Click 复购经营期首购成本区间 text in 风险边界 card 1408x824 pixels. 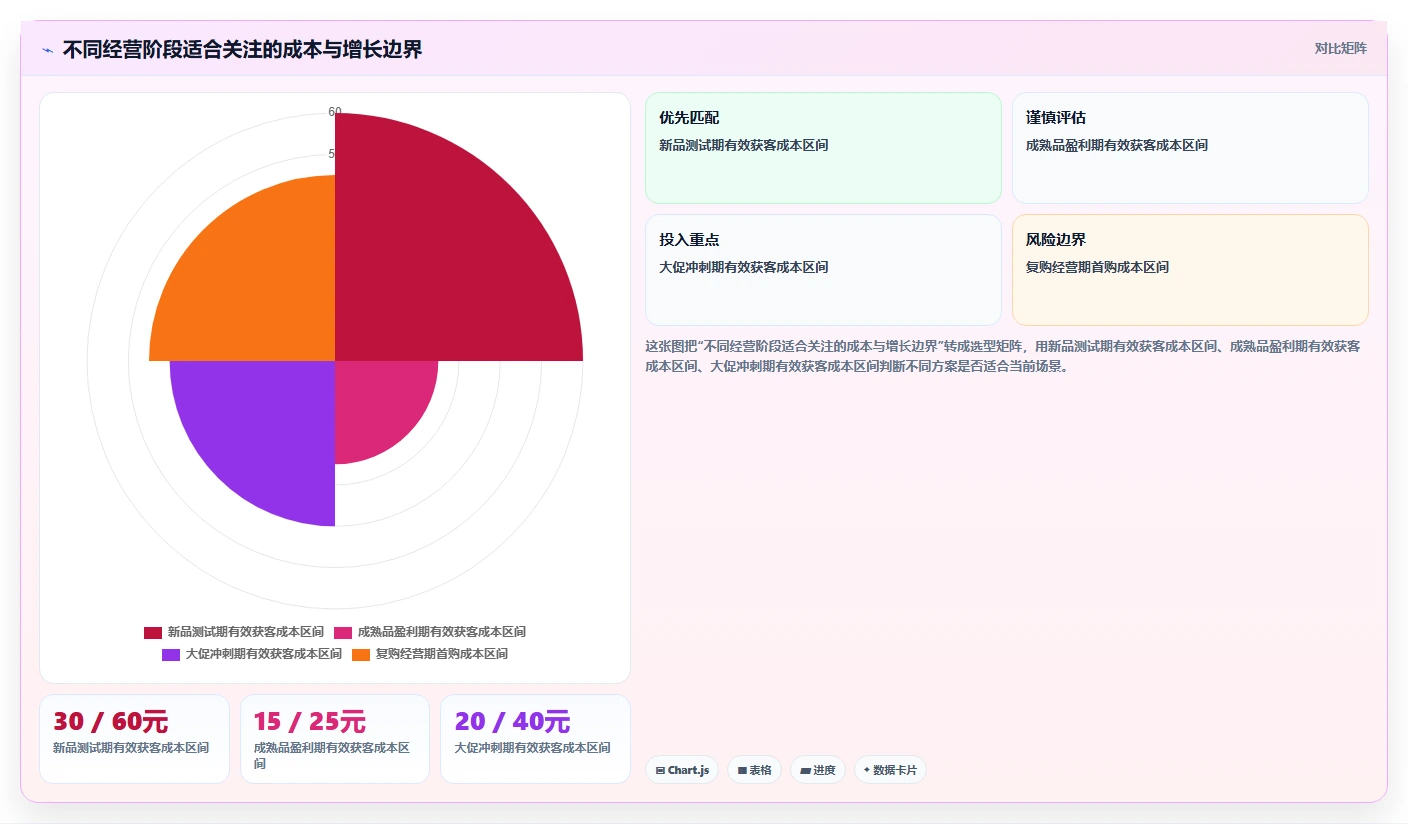click(1097, 267)
